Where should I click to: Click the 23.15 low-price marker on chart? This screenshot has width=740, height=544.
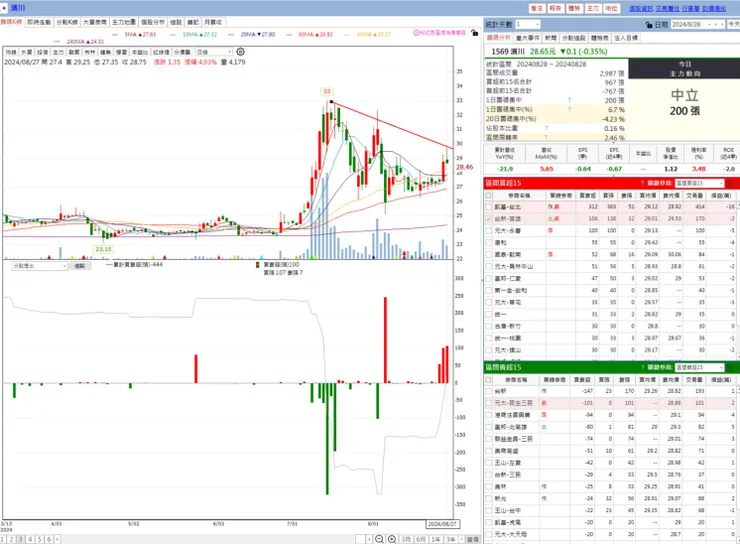point(103,249)
